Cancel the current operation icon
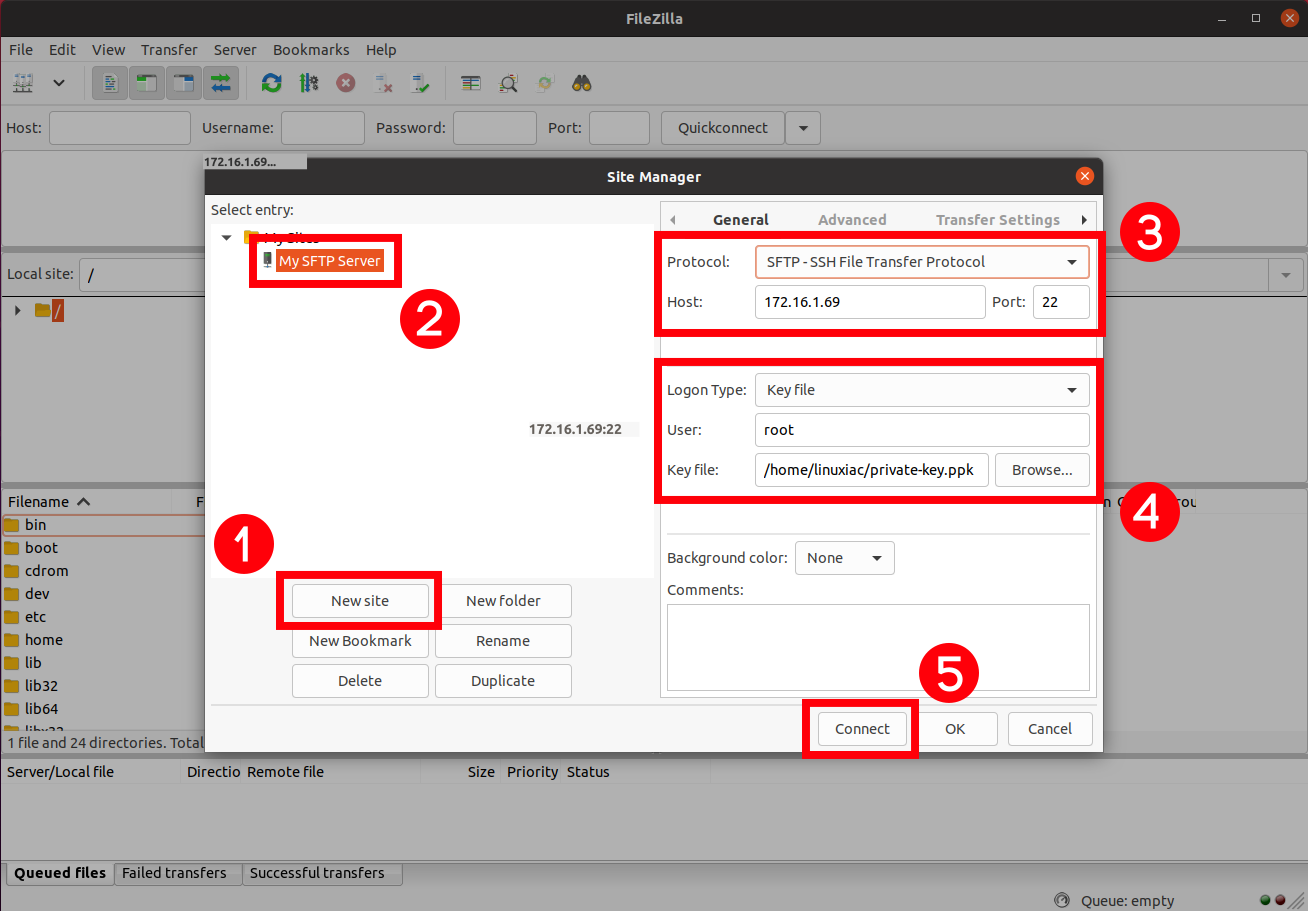 coord(346,82)
